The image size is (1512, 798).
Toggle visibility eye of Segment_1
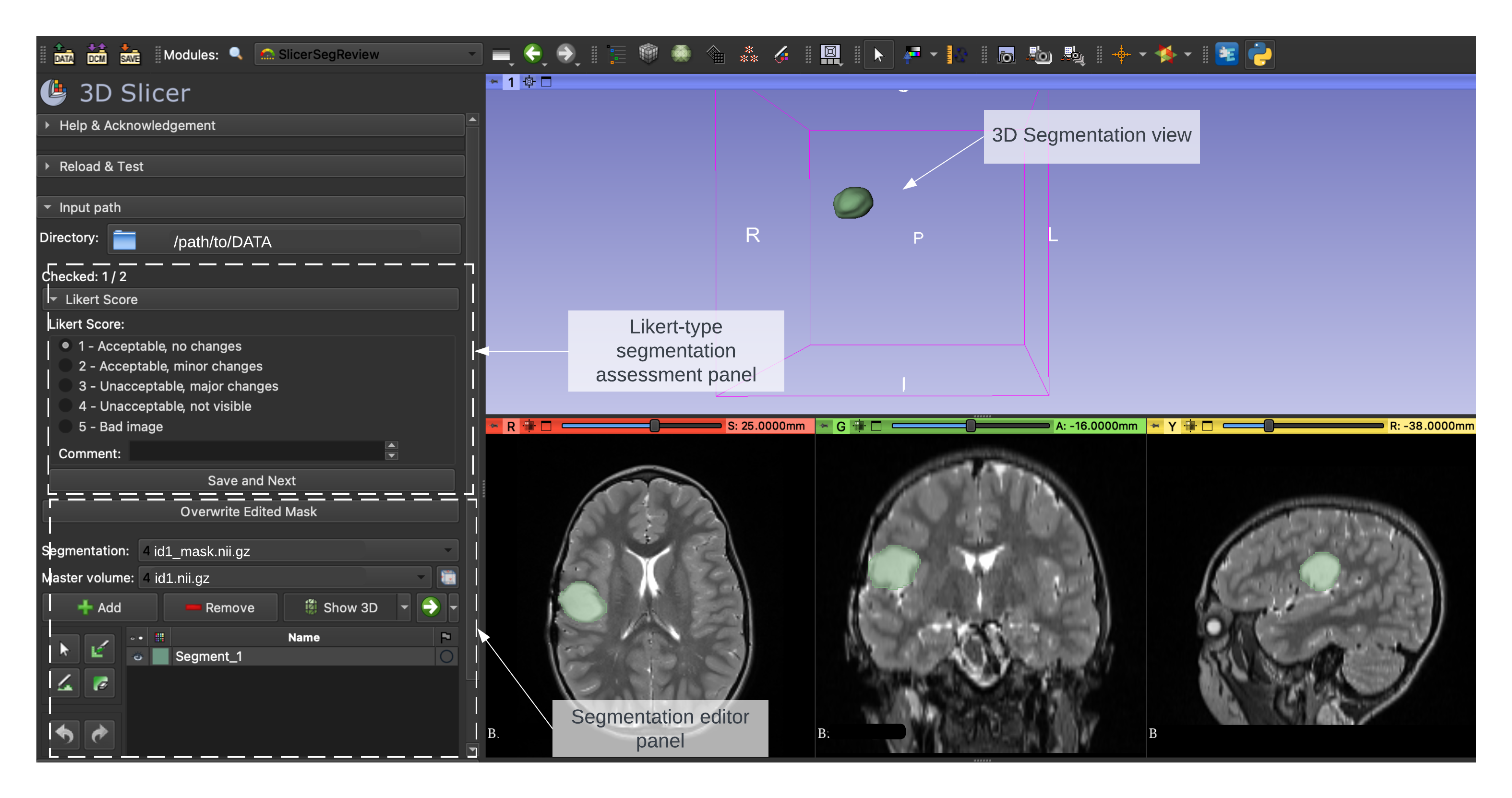click(x=137, y=656)
